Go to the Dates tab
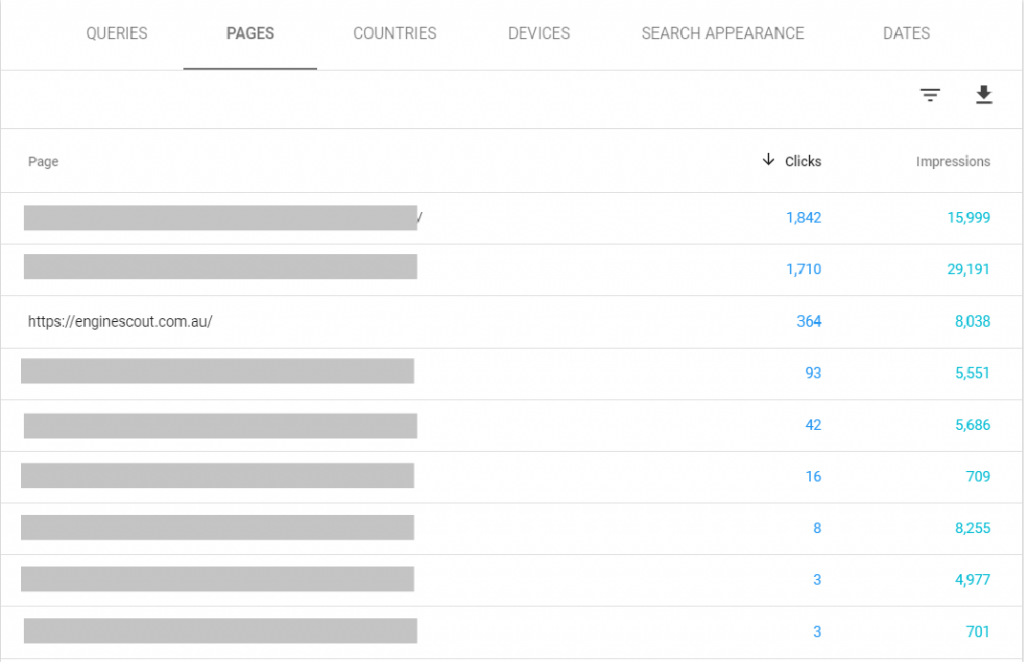 coord(906,34)
